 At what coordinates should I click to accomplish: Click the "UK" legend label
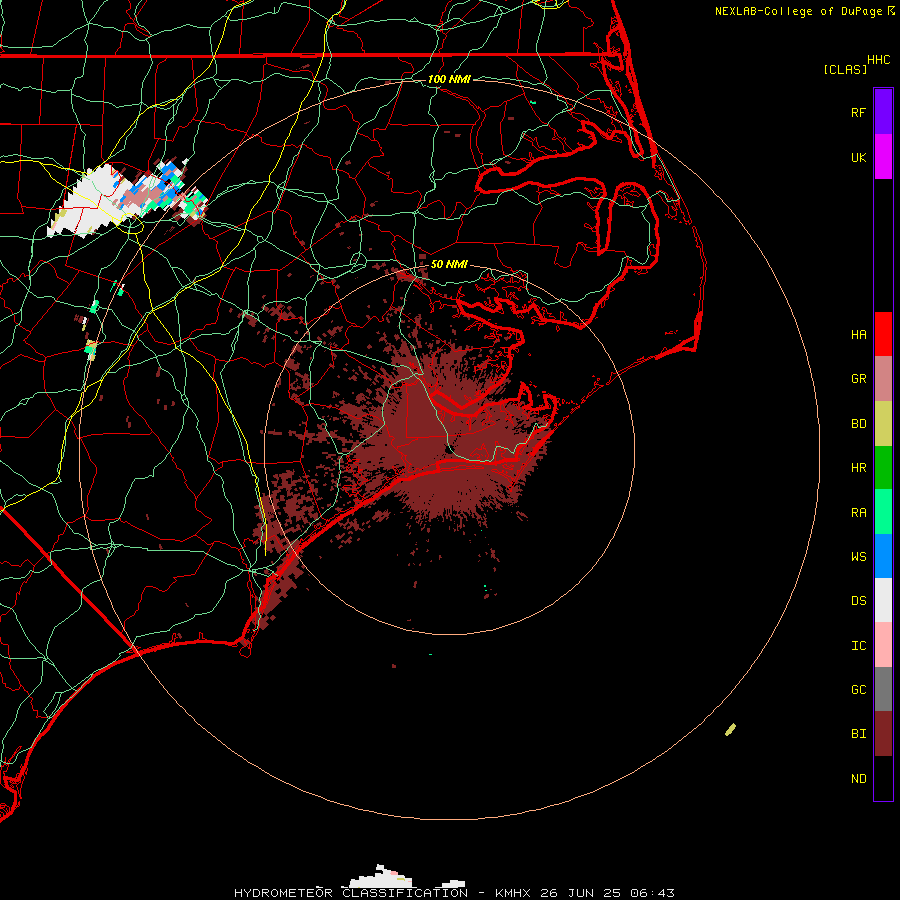[x=858, y=157]
